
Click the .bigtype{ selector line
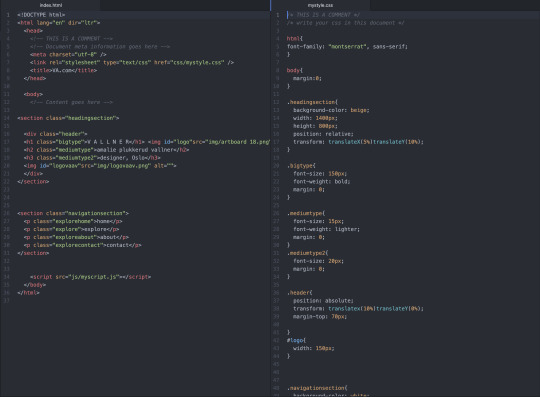(301, 166)
